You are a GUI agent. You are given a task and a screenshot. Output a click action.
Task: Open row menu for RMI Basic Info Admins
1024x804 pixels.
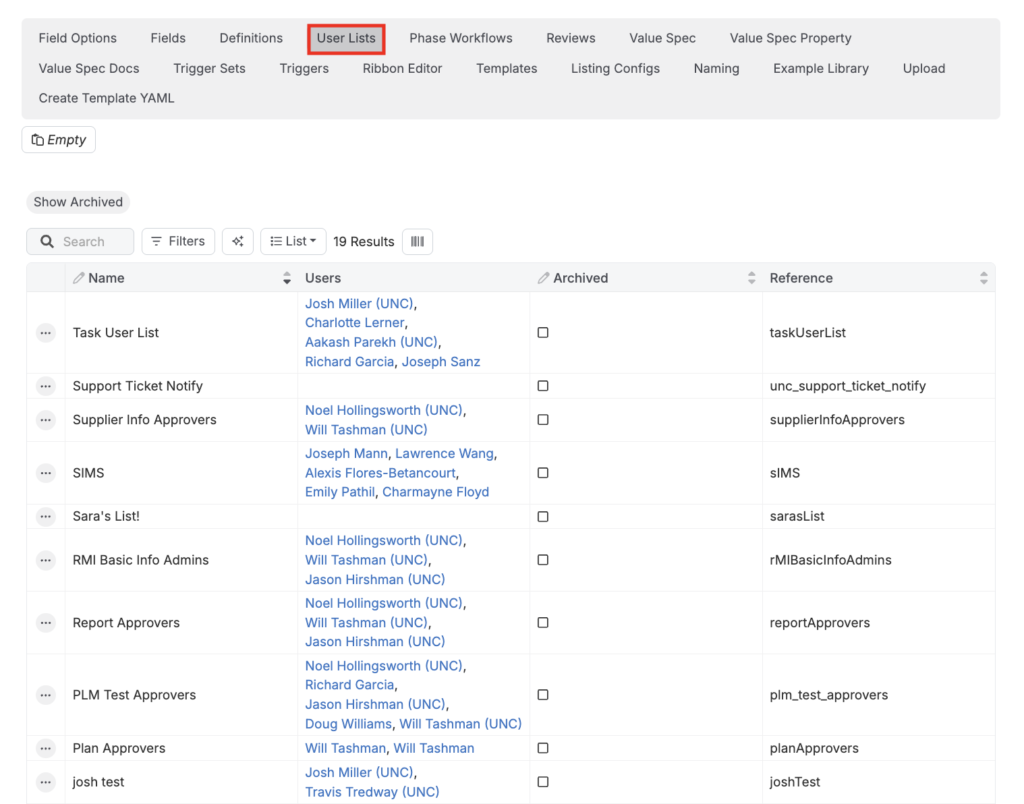tap(46, 560)
